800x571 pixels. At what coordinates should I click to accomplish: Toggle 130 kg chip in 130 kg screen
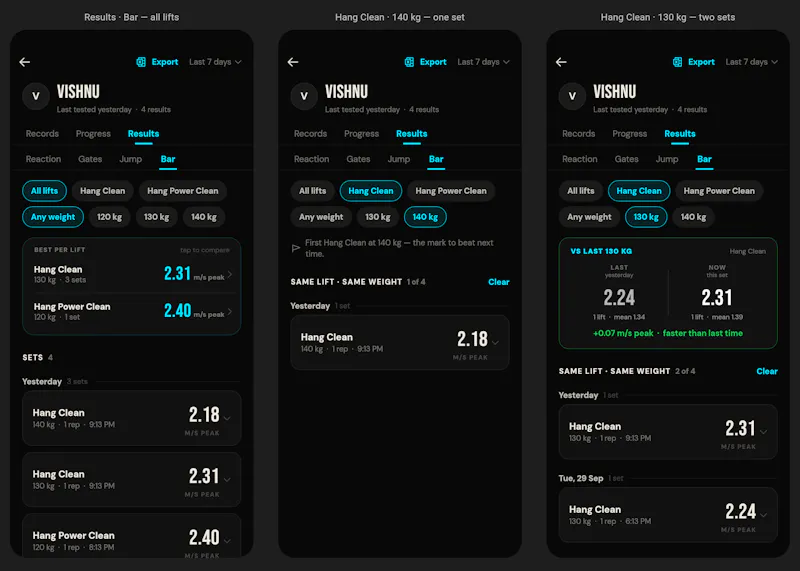pyautogui.click(x=646, y=217)
